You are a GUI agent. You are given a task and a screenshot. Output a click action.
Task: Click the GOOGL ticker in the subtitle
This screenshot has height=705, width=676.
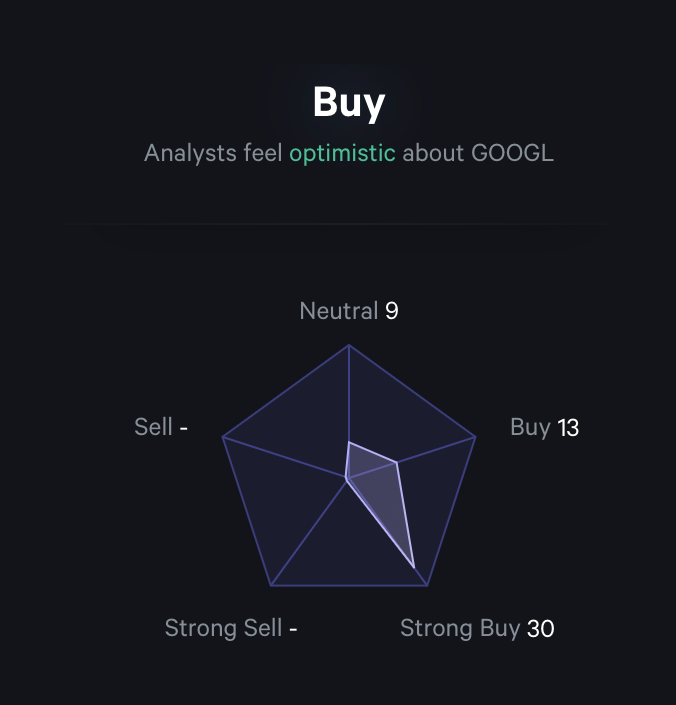pyautogui.click(x=512, y=153)
